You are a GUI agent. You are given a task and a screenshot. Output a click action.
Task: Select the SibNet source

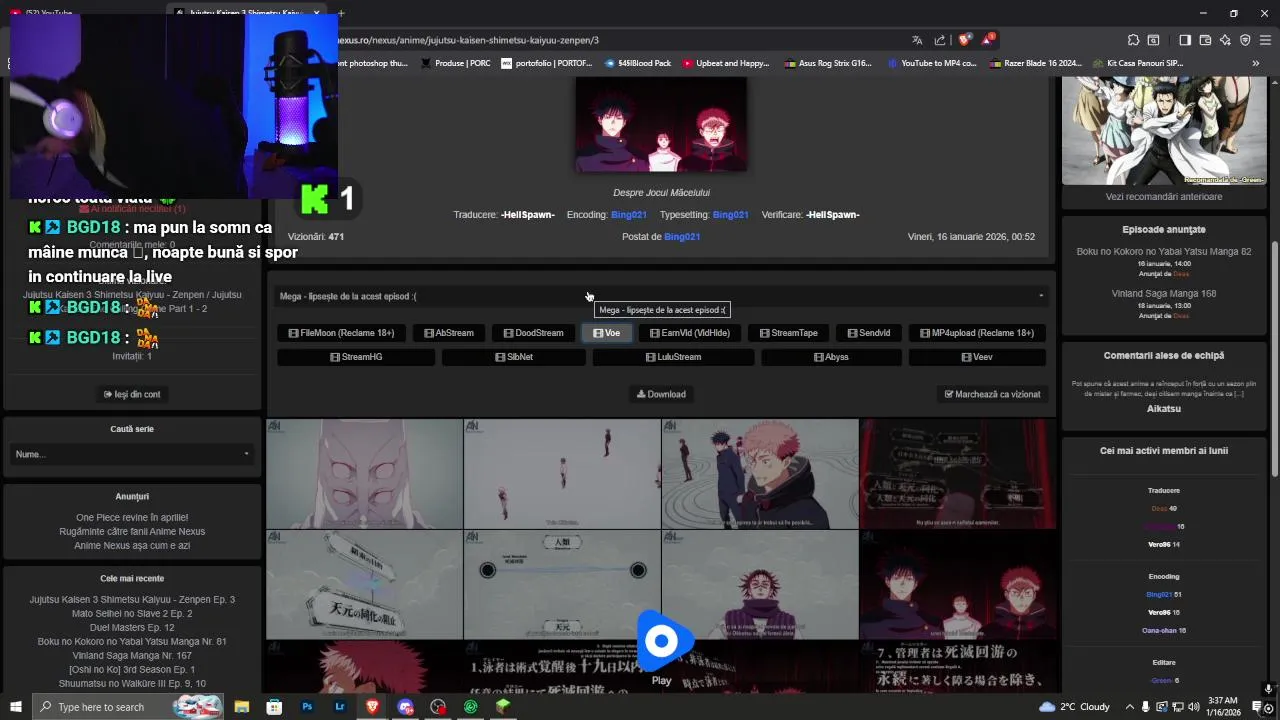point(514,357)
